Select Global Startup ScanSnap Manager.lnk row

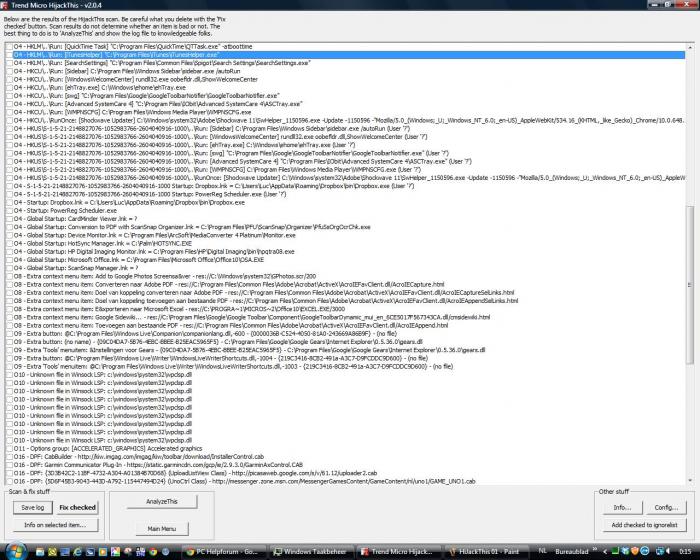point(75,268)
